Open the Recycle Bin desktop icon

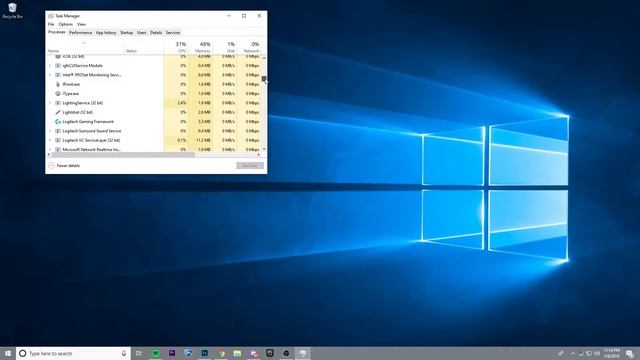[12, 11]
